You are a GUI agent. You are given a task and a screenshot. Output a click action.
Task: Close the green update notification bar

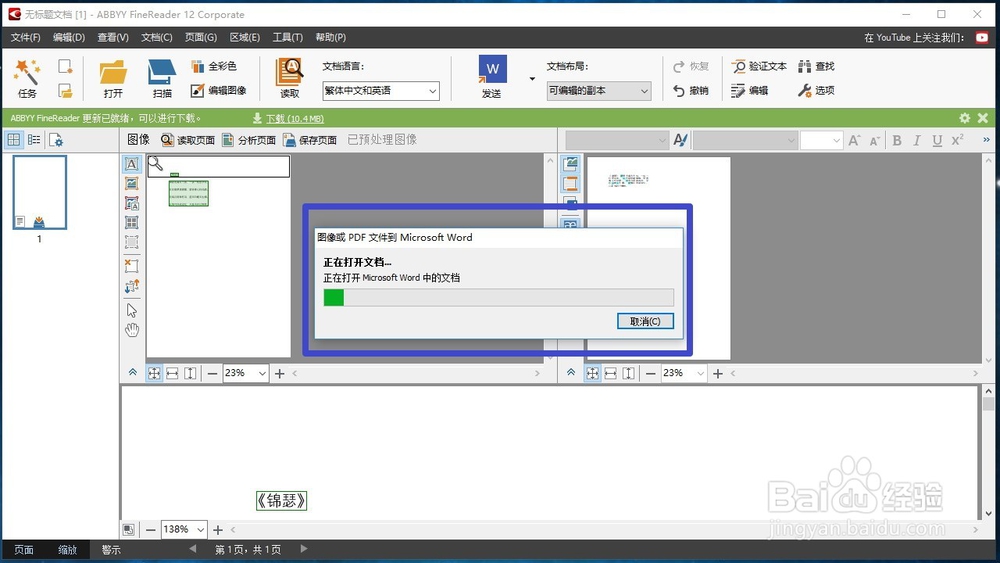pyautogui.click(x=983, y=118)
